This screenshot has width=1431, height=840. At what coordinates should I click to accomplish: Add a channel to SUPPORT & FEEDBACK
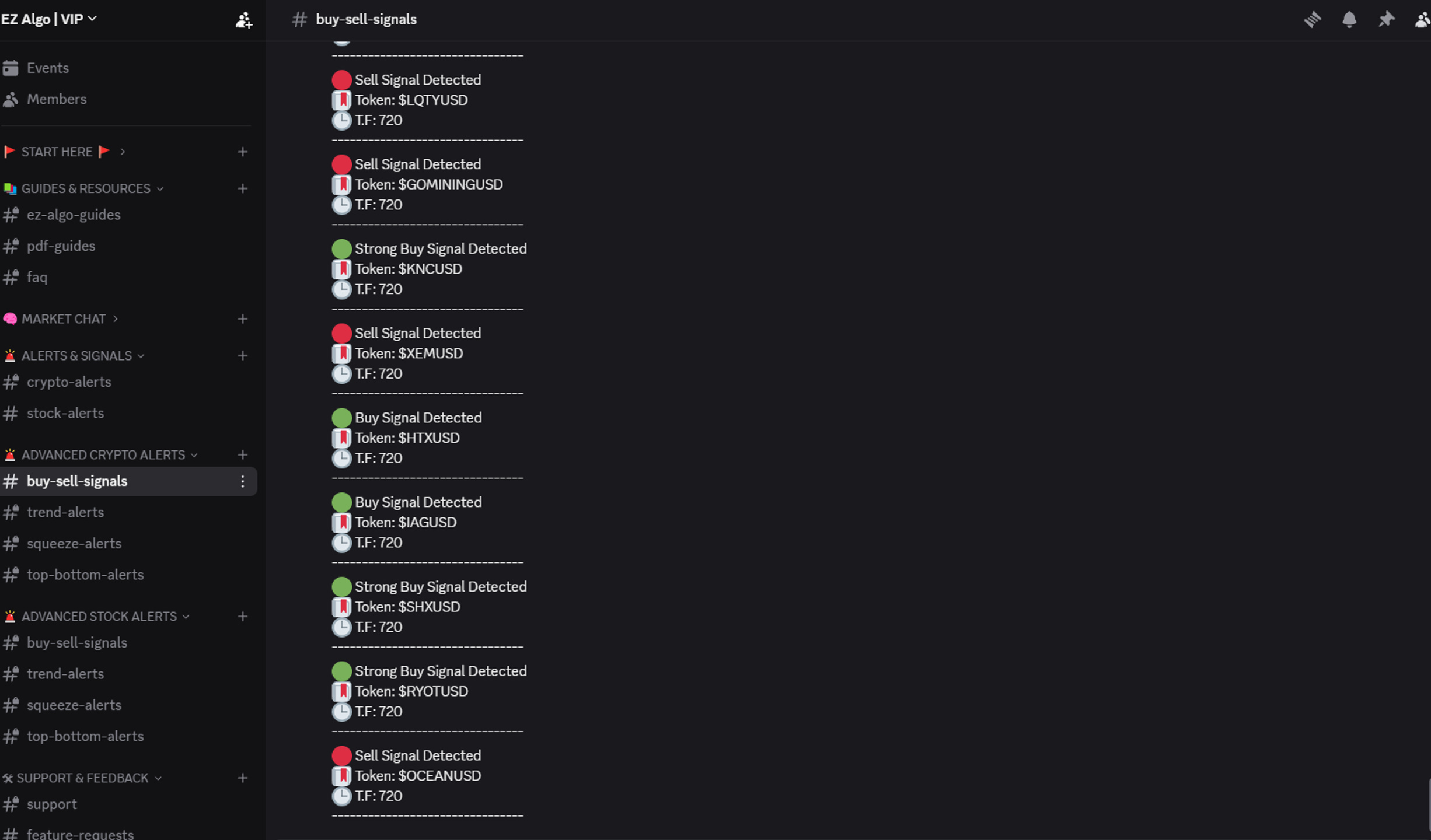click(243, 778)
